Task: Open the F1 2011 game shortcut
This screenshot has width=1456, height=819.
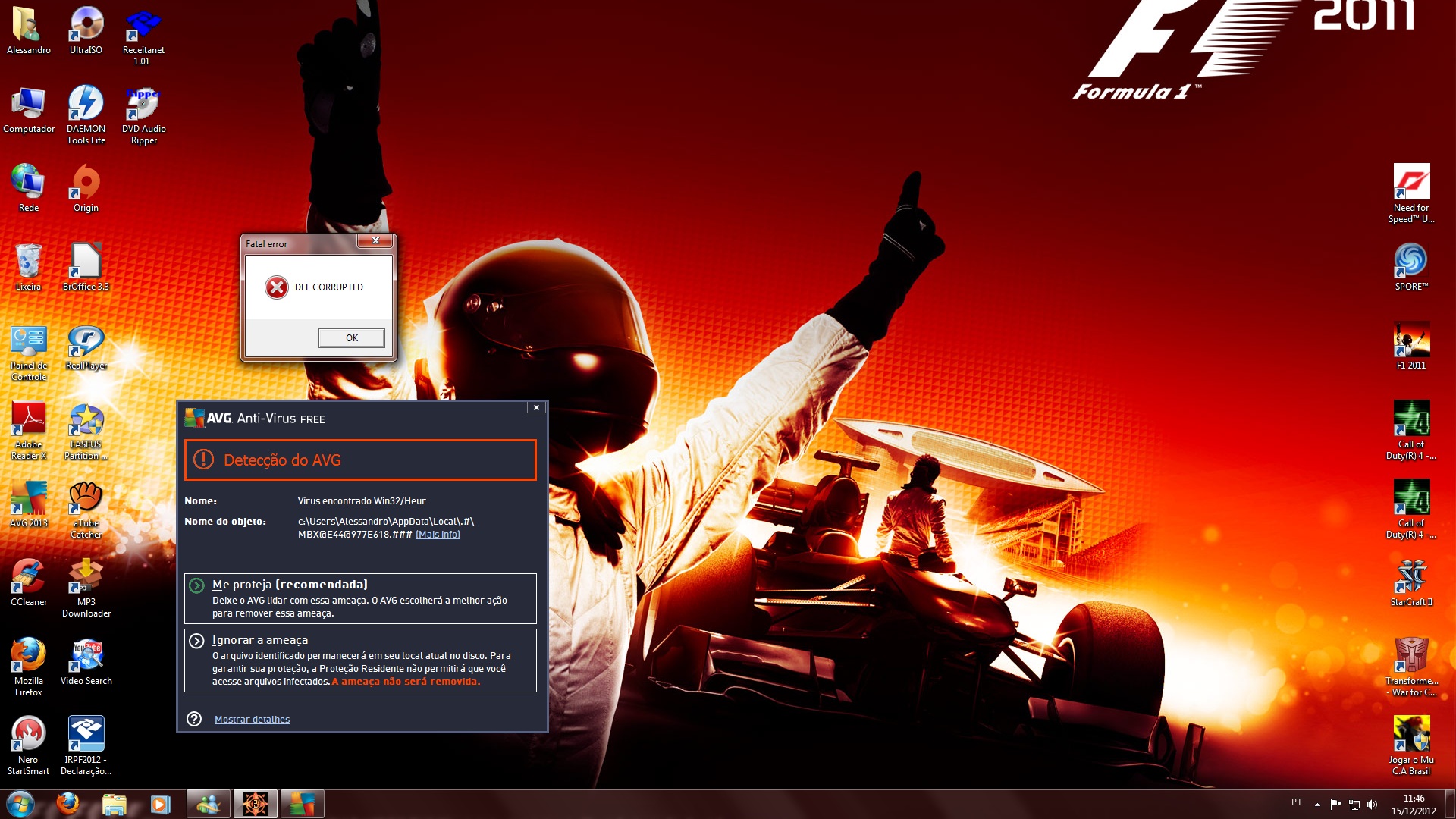Action: [1411, 340]
